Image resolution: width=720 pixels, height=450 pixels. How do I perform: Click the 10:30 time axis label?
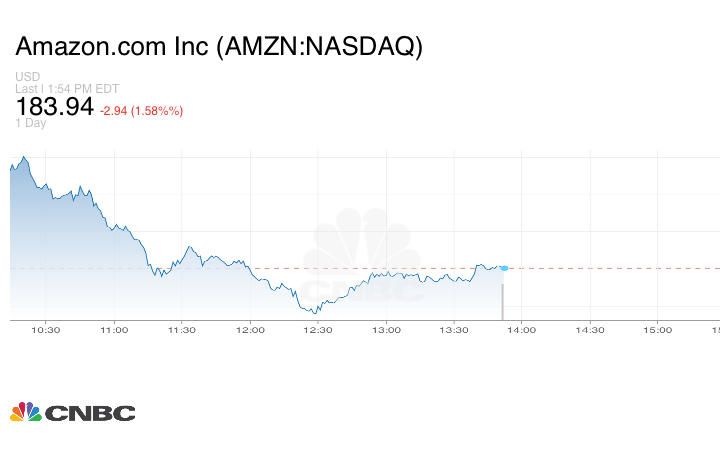pyautogui.click(x=46, y=329)
